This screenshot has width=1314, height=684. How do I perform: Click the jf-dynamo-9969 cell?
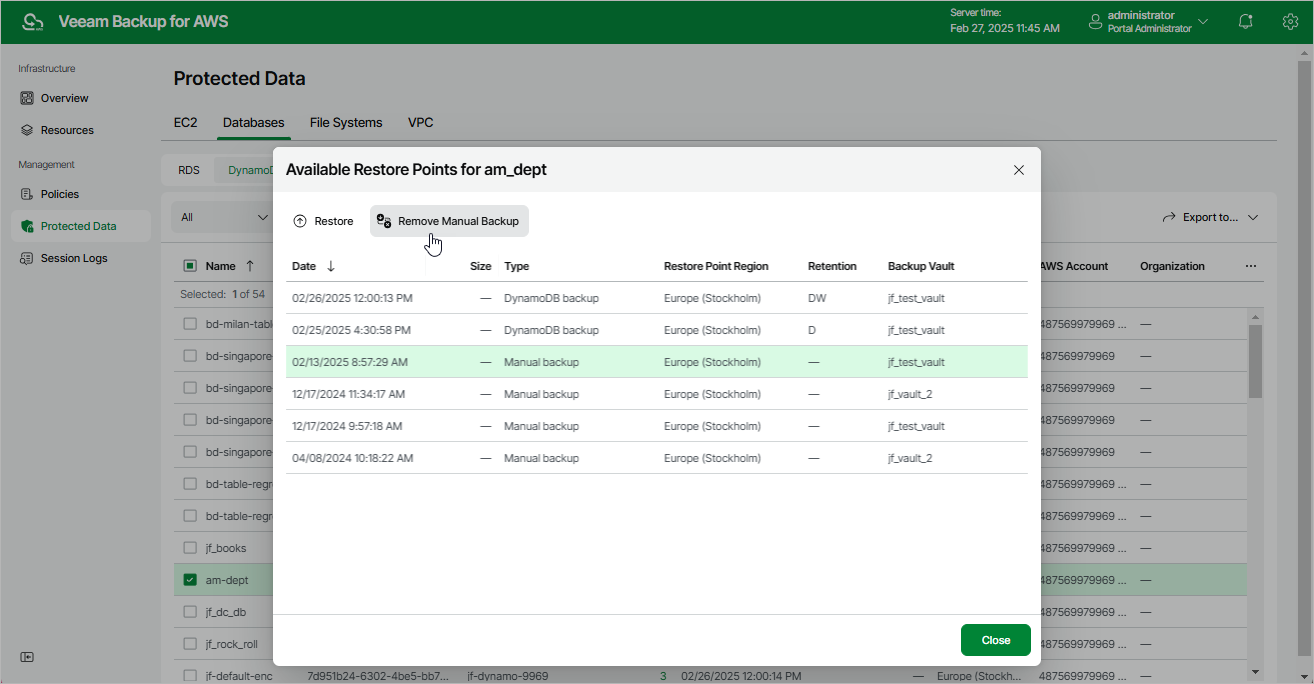pos(507,676)
